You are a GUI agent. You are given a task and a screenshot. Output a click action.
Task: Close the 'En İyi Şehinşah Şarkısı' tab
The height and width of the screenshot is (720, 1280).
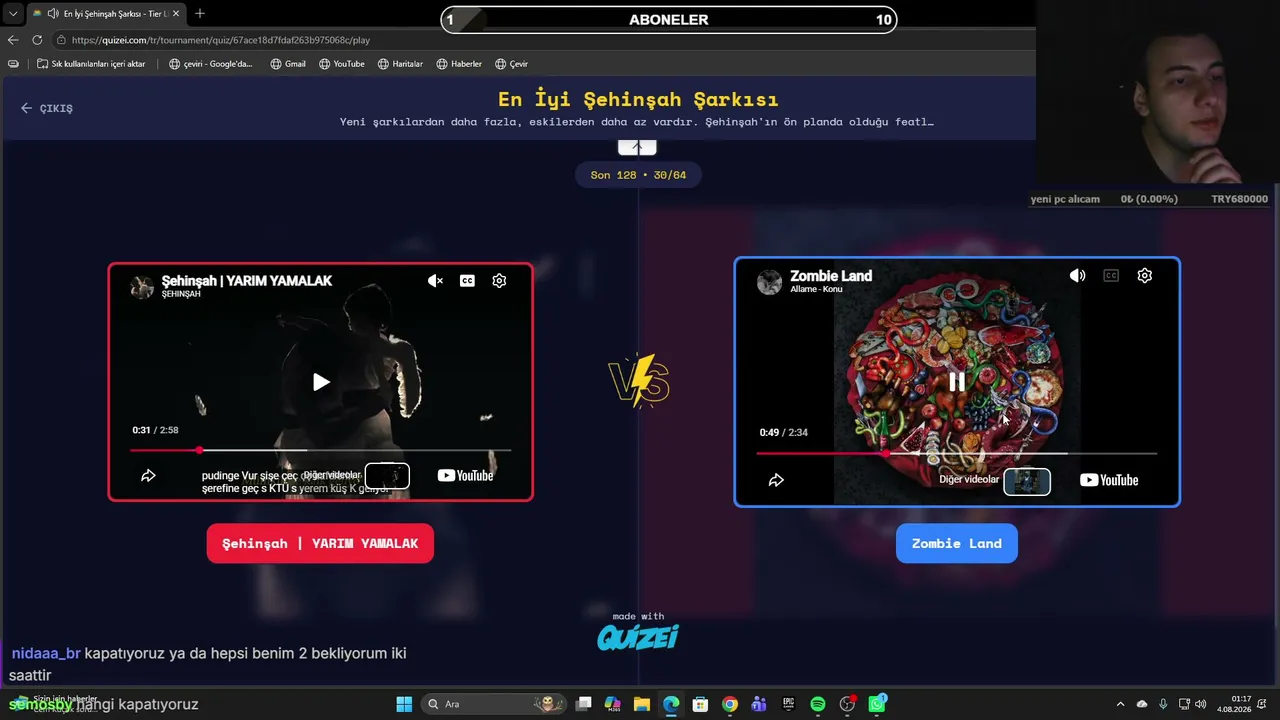click(174, 14)
